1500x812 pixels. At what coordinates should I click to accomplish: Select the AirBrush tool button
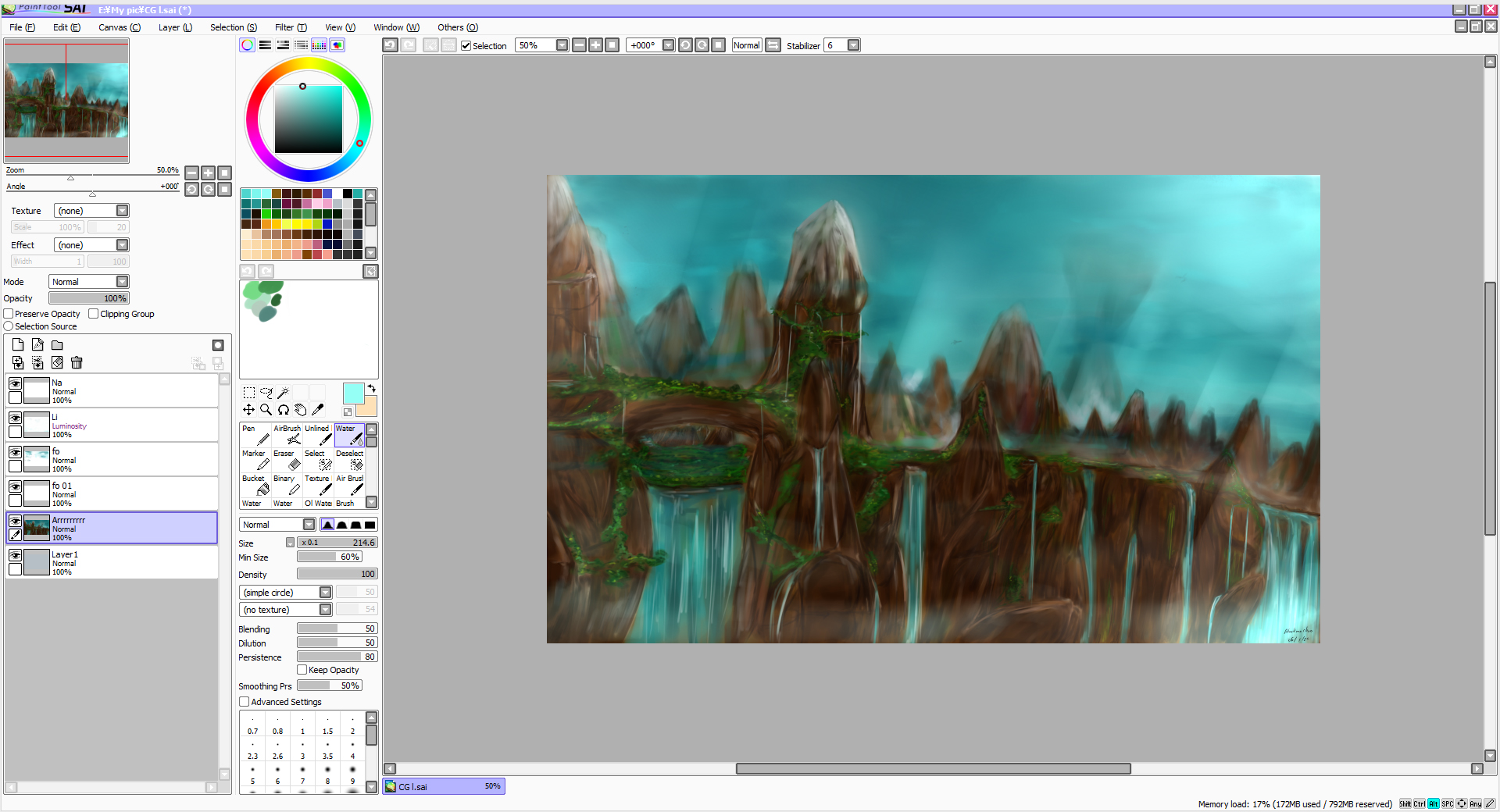[x=287, y=435]
